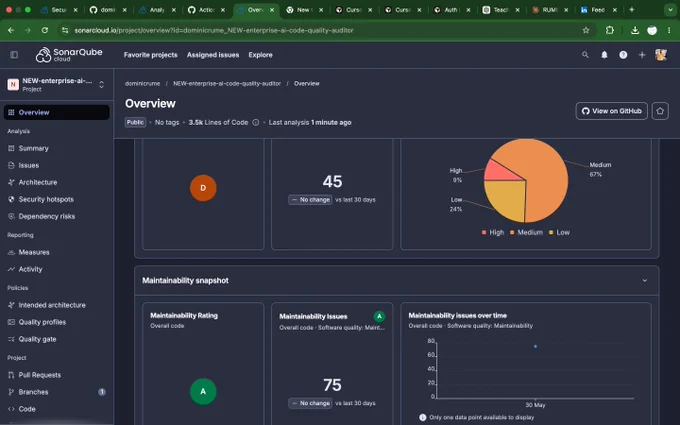Viewport: 680px width, 425px height.
Task: Toggle Medium in the chart legend
Action: pyautogui.click(x=526, y=232)
